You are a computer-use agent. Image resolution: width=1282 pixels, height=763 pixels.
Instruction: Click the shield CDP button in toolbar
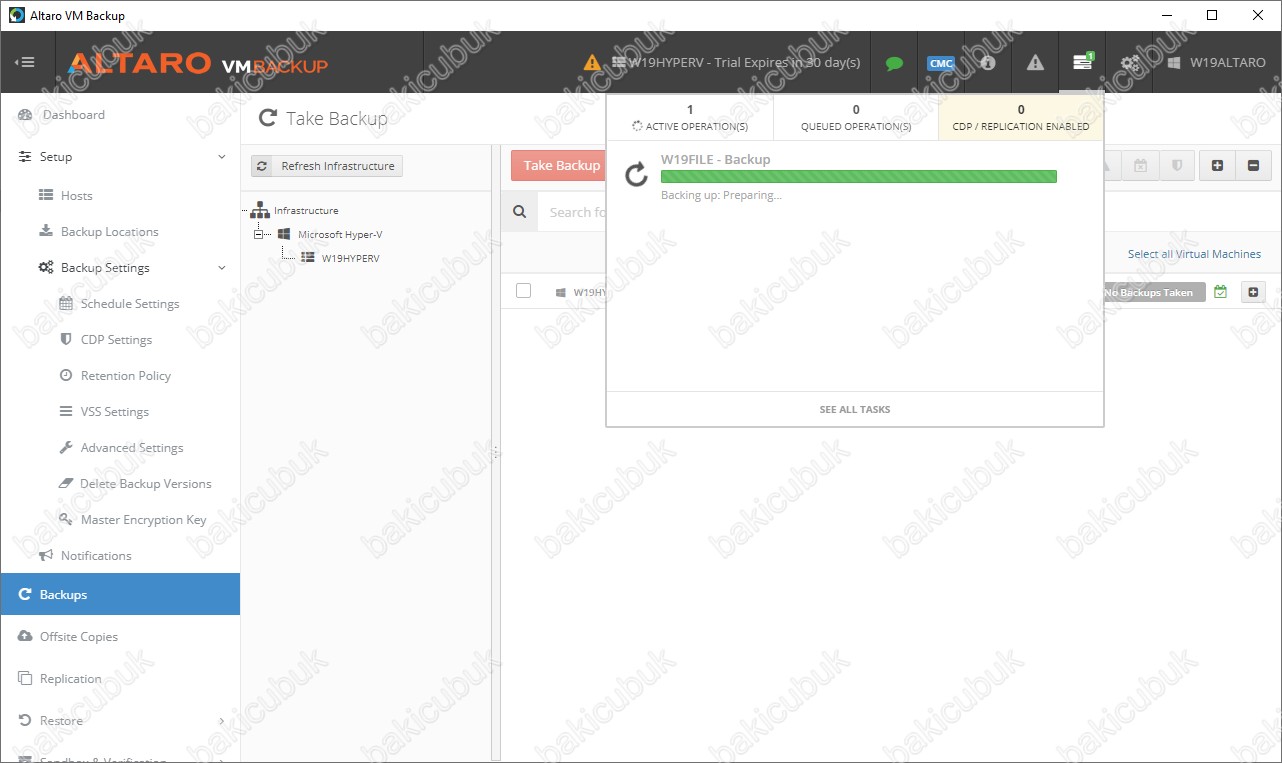point(1177,166)
